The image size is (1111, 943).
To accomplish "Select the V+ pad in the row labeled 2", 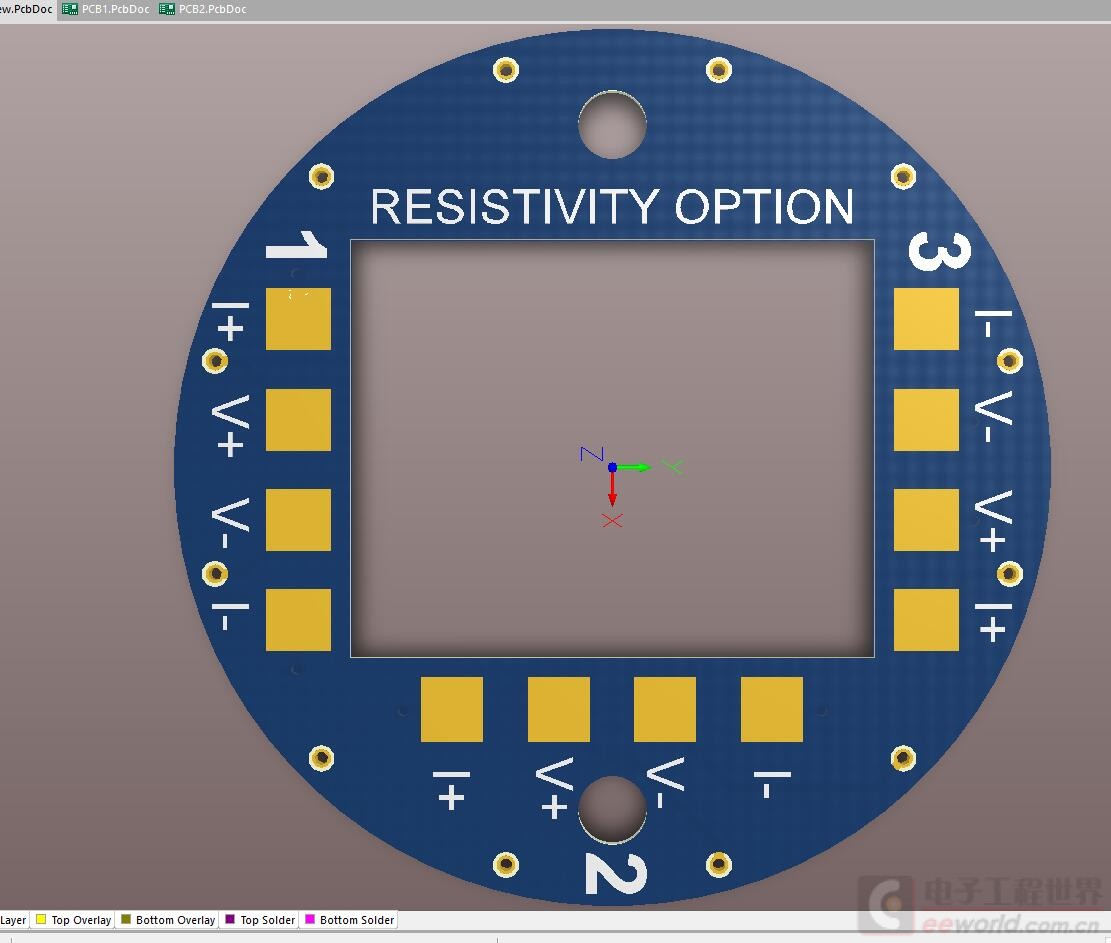I will [559, 709].
